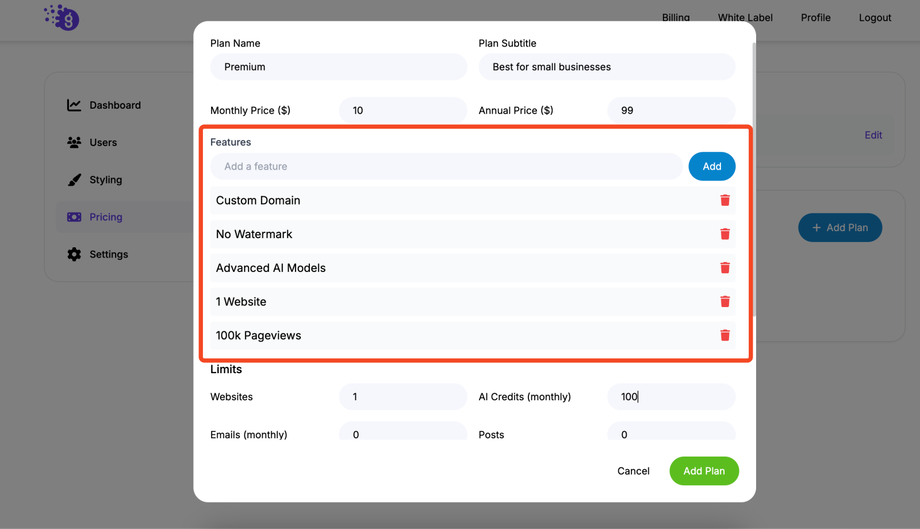
Task: Click the Users group icon
Action: (74, 143)
